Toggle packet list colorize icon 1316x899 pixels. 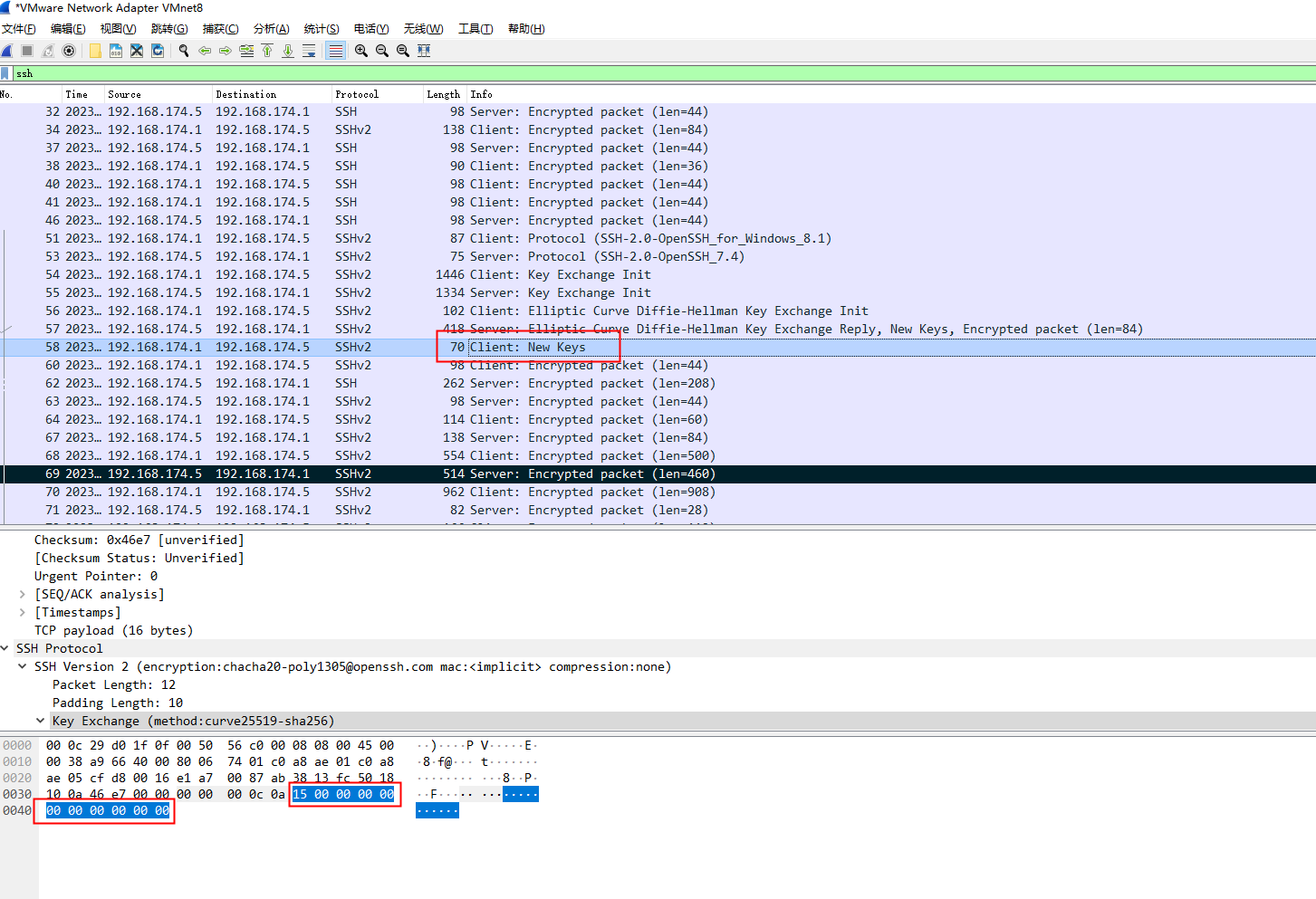point(335,51)
